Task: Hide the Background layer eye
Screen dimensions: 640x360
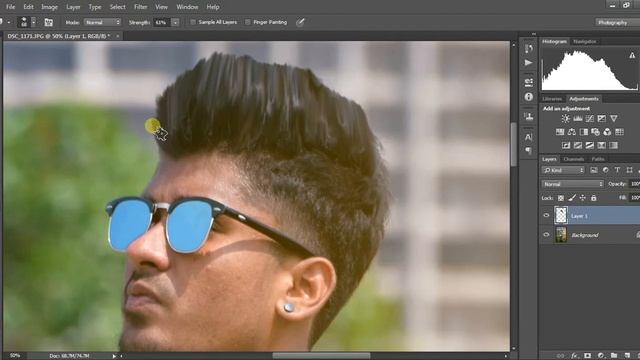Action: coord(546,235)
